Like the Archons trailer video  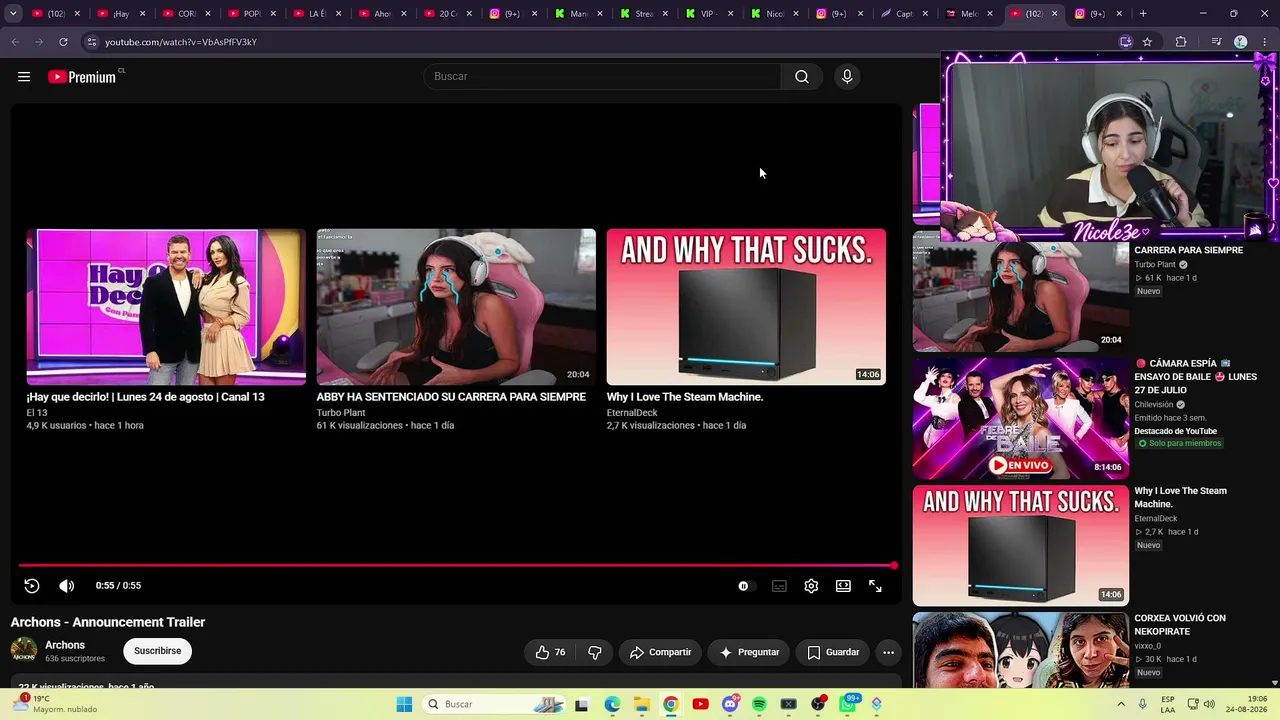coord(550,652)
